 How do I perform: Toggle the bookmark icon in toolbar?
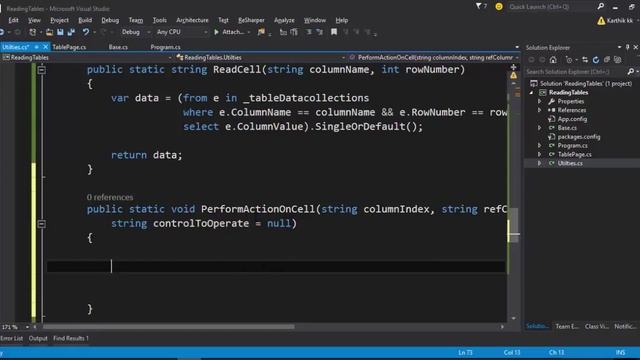click(x=334, y=32)
